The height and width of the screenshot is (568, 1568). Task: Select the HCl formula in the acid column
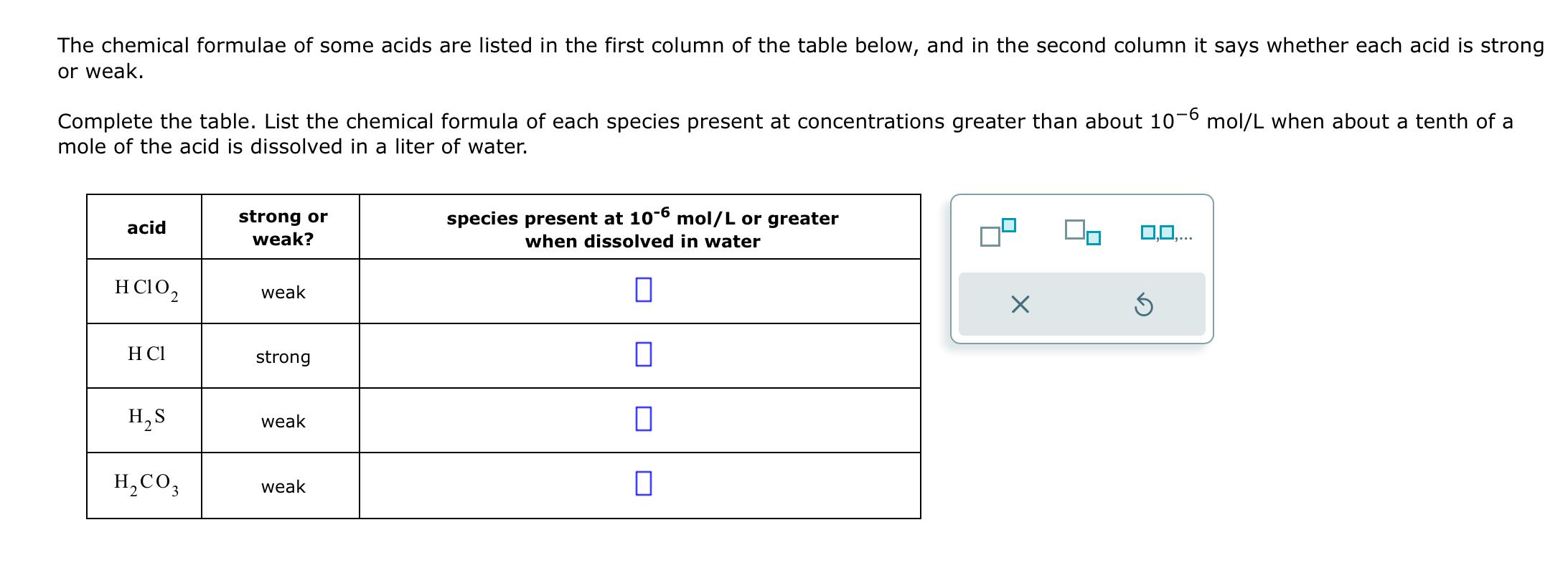click(146, 354)
